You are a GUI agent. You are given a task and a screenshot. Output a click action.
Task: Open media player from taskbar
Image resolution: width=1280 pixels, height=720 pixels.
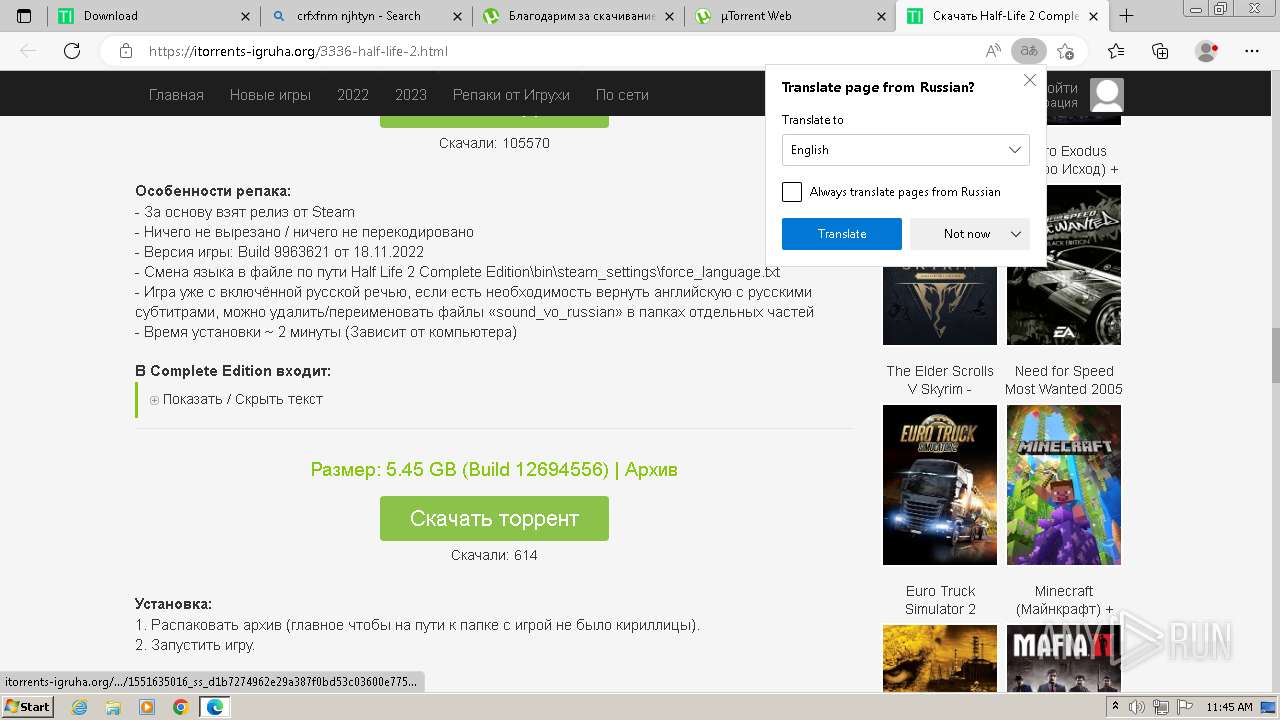(x=147, y=707)
